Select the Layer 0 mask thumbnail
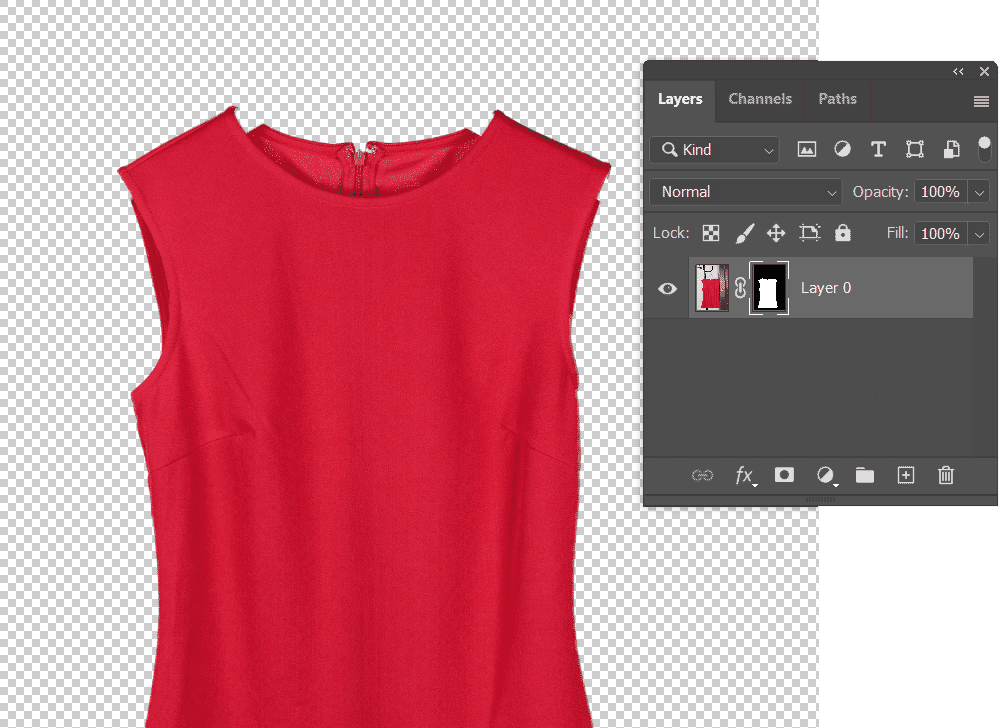The width and height of the screenshot is (1001, 728). pyautogui.click(x=769, y=288)
